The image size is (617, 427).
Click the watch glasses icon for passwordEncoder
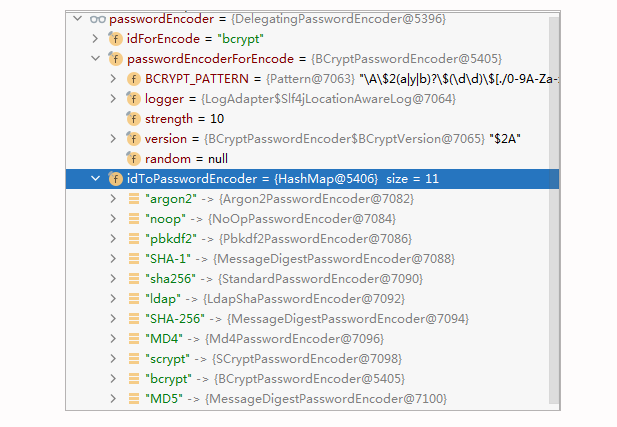click(x=97, y=18)
